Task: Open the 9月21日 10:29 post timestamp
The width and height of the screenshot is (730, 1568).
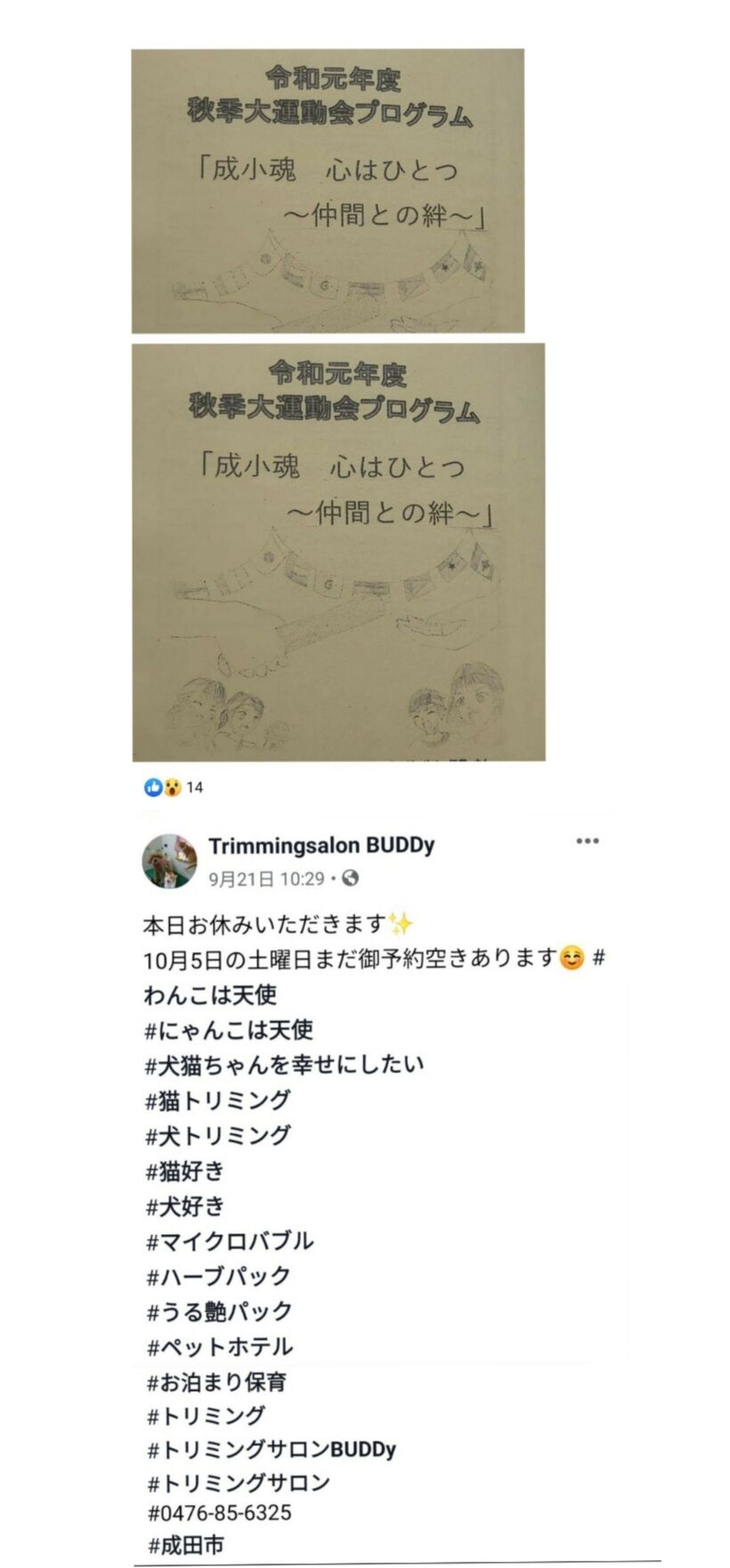Action: tap(266, 879)
